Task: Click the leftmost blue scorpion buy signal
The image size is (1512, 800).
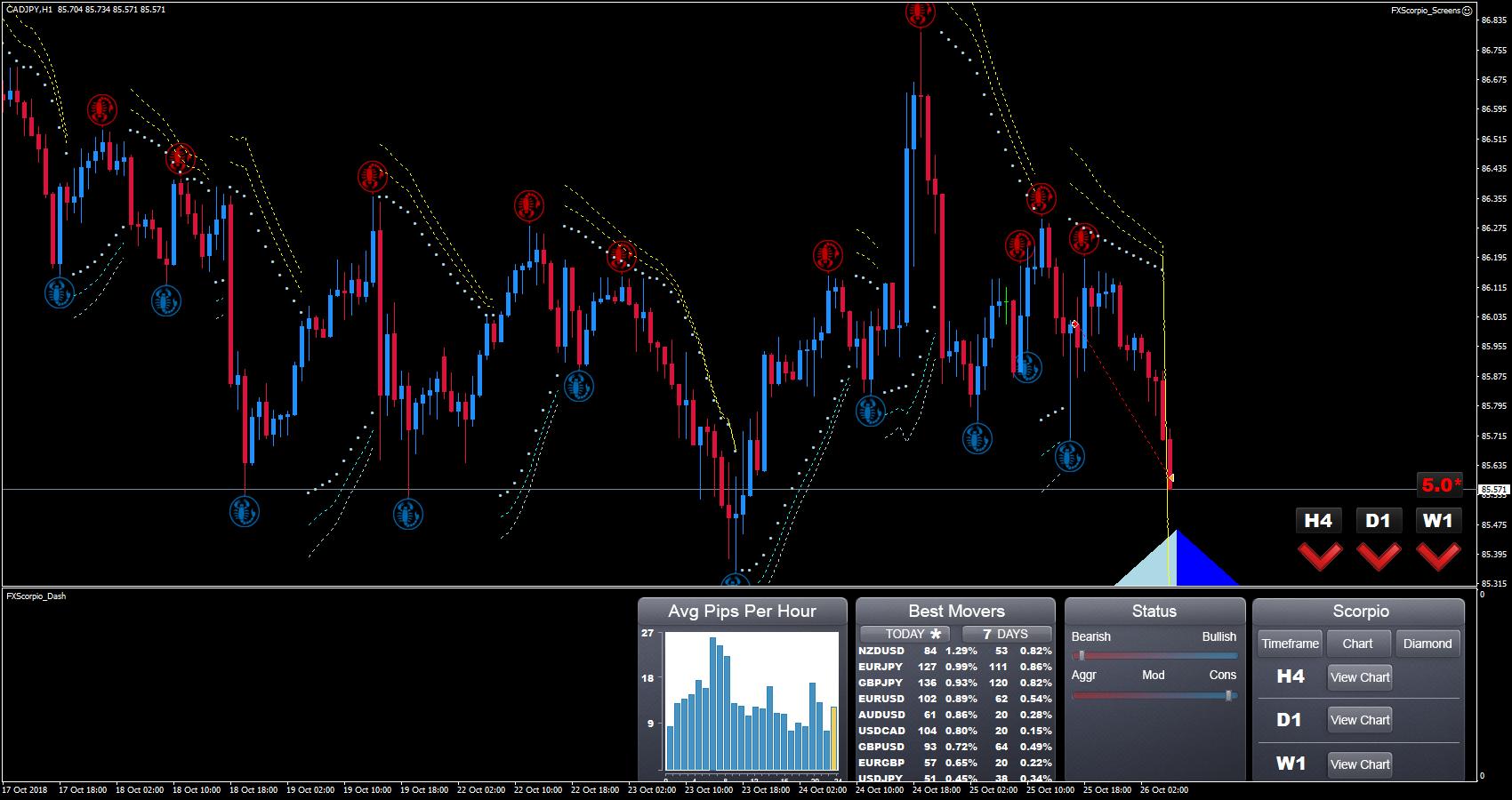Action: [x=60, y=292]
